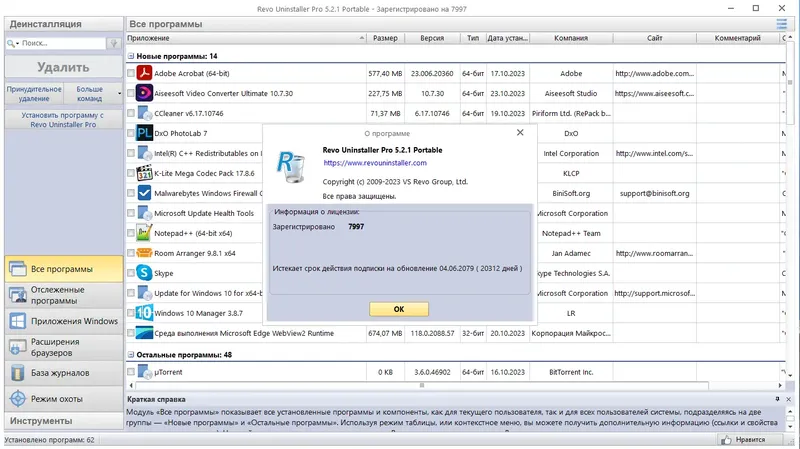This screenshot has height=449, width=800.
Task: Click the right arrow of horizontal scrollbar
Action: tap(780, 385)
